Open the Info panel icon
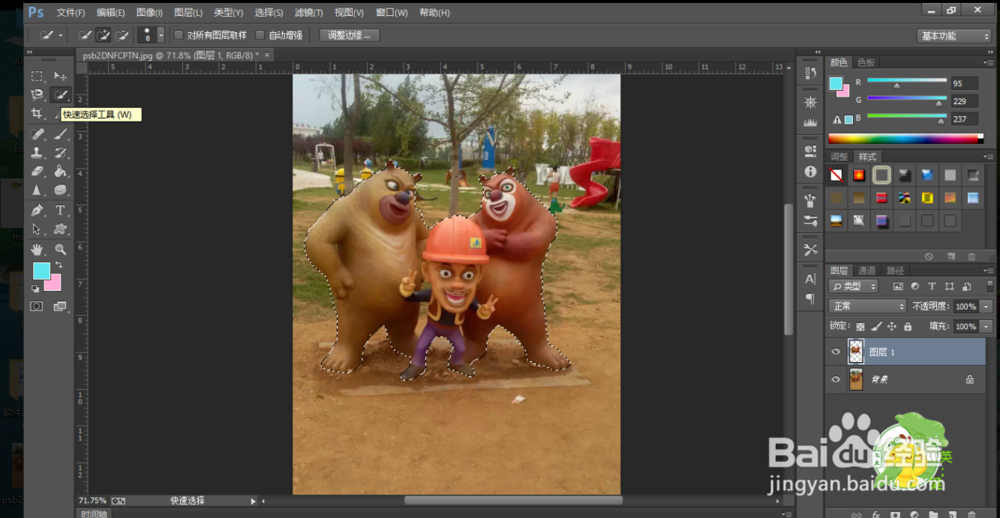Viewport: 1000px width, 518px height. [x=811, y=172]
